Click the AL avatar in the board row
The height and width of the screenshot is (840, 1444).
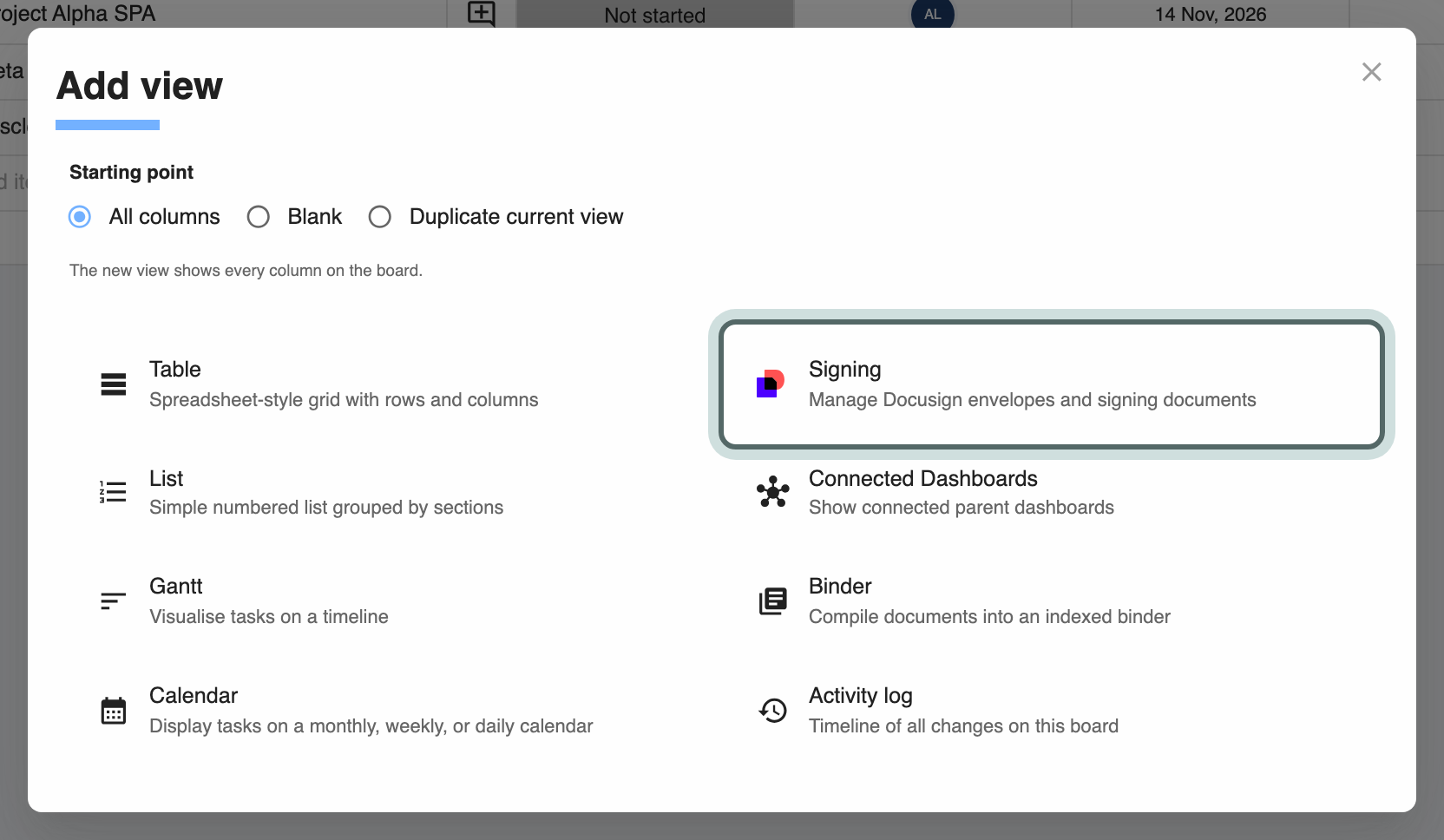[x=933, y=14]
